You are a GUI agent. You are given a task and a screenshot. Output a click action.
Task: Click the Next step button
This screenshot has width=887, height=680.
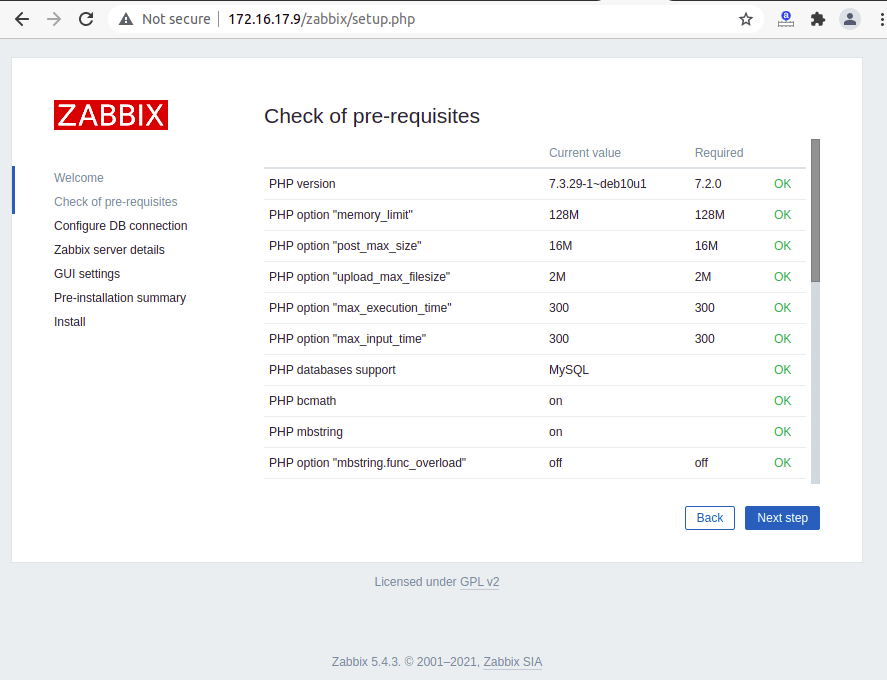[782, 518]
